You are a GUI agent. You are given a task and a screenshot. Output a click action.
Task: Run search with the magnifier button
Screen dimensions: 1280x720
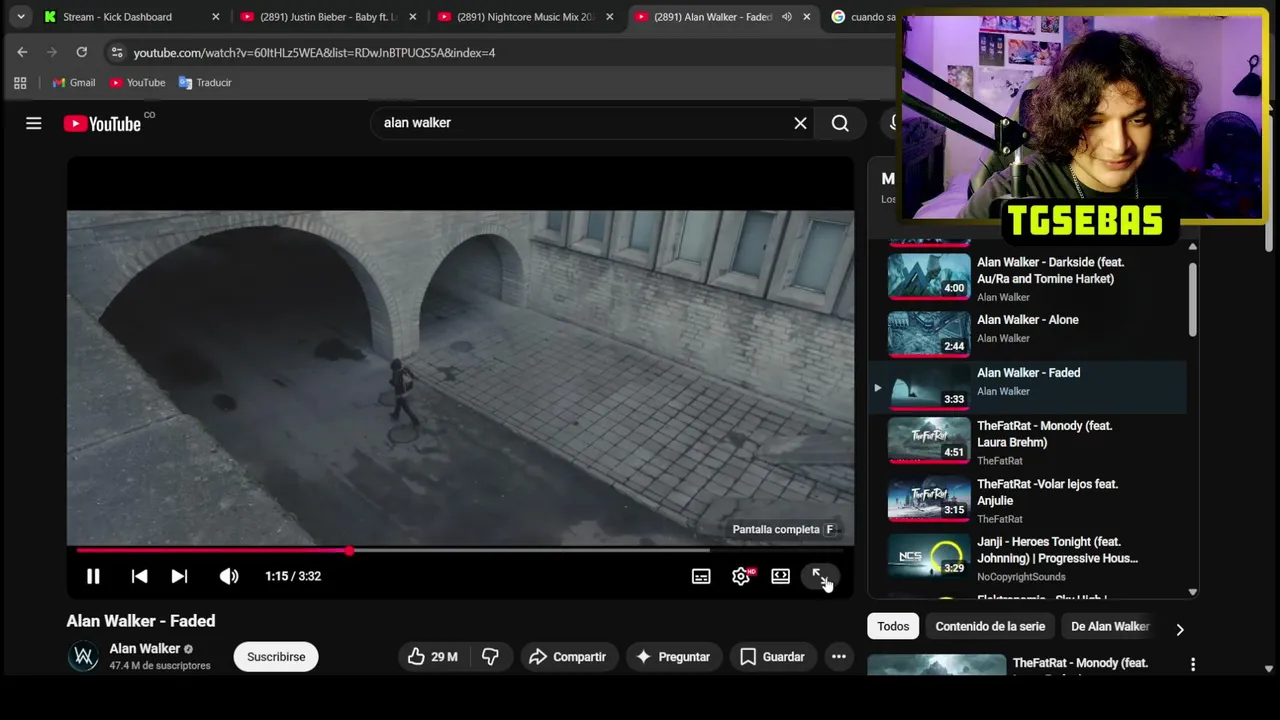coord(840,123)
